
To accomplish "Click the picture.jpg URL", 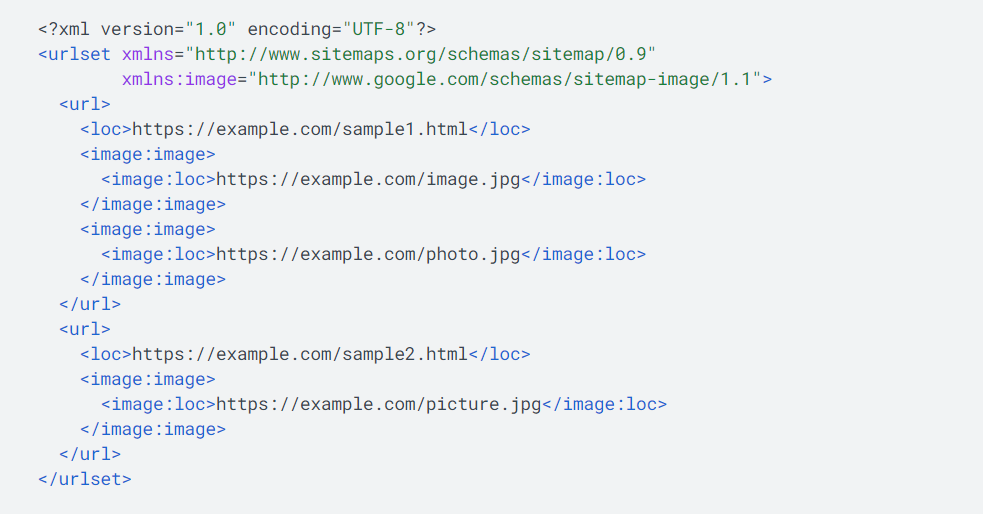I will click(378, 404).
